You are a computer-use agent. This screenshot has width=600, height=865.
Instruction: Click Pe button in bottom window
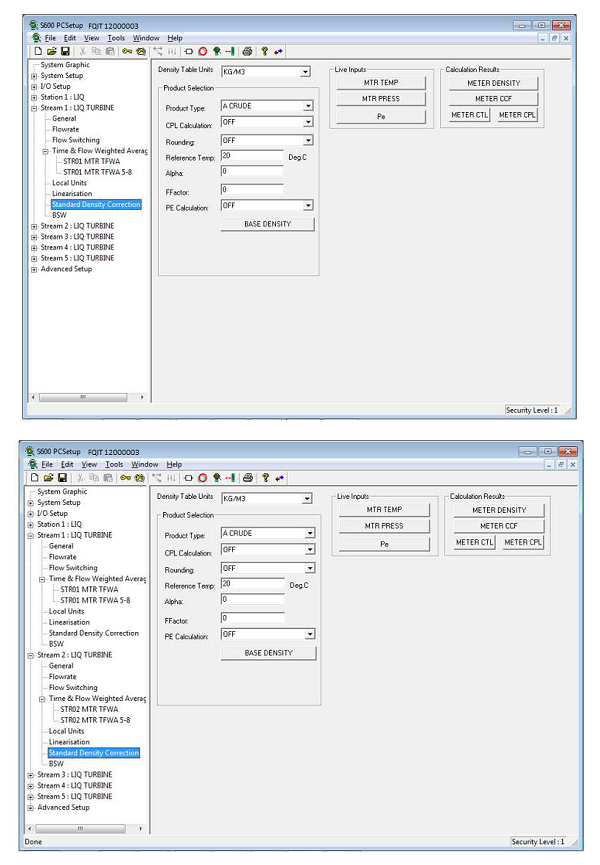point(384,544)
